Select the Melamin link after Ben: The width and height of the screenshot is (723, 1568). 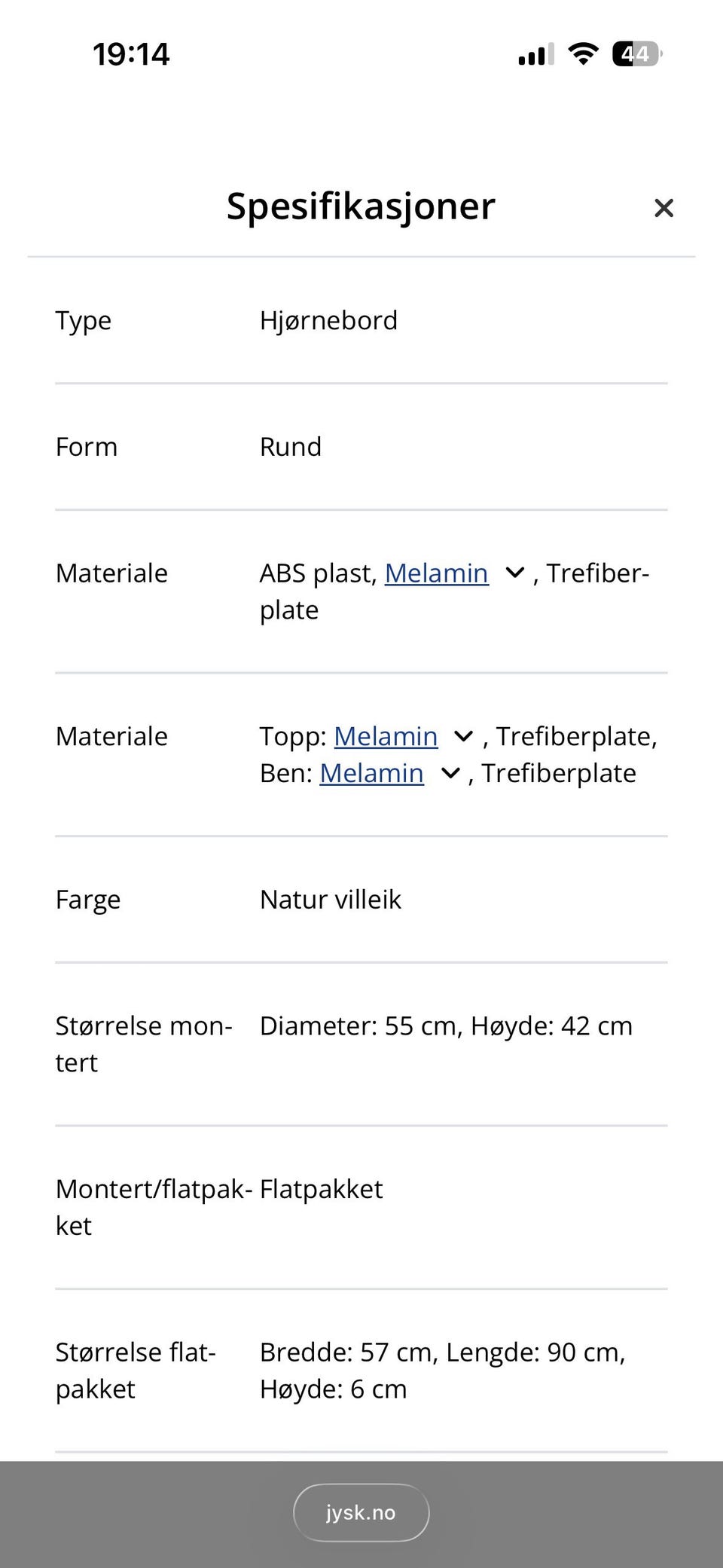[x=371, y=773]
